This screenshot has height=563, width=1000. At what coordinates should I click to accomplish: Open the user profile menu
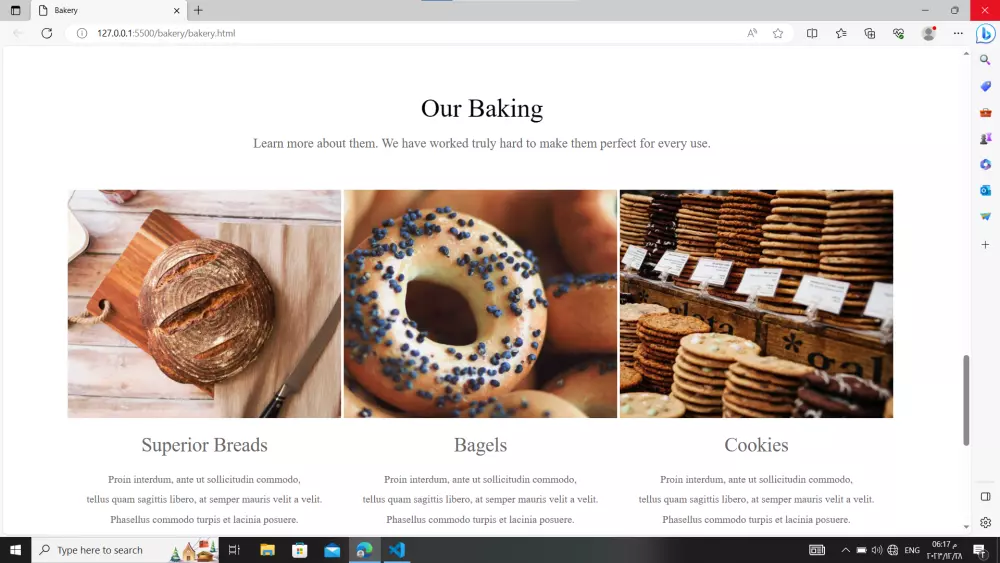[x=929, y=33]
